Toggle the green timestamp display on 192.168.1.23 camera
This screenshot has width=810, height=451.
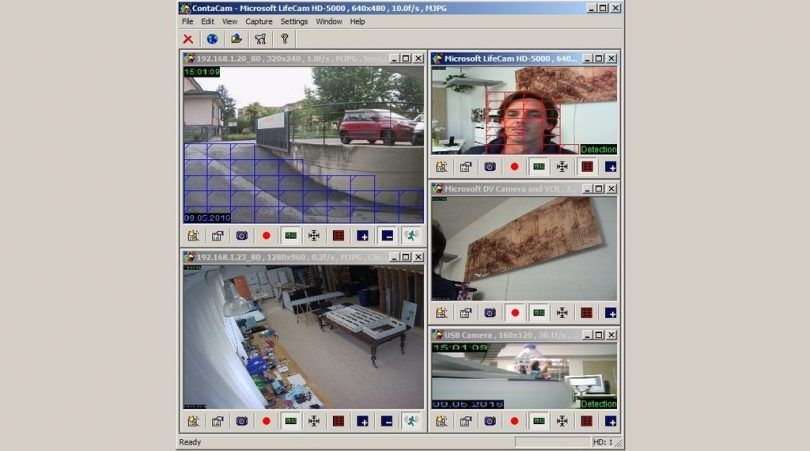pos(290,421)
